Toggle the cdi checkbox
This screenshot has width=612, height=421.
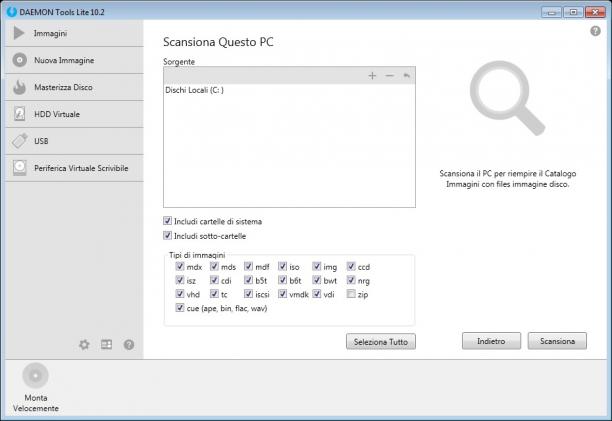coord(214,280)
